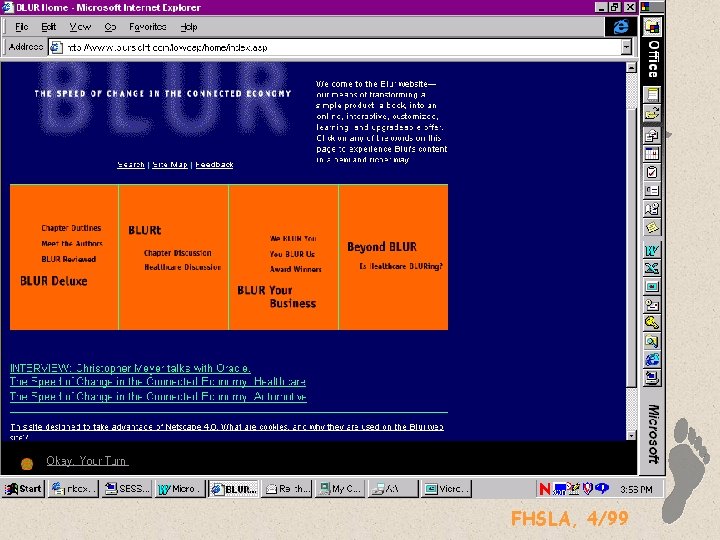Click the page icon in the address bar

(x=56, y=47)
